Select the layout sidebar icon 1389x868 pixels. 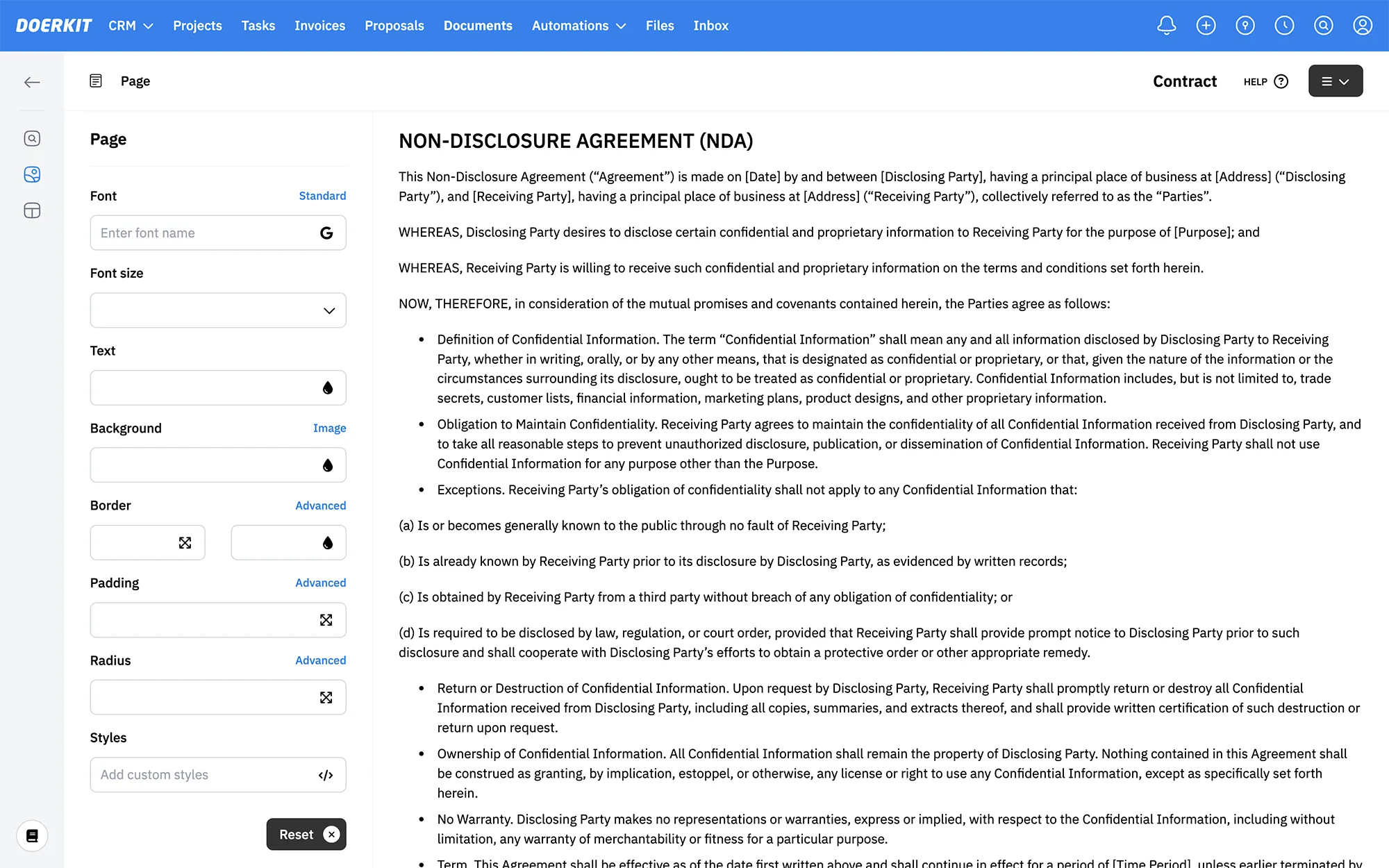(x=32, y=210)
